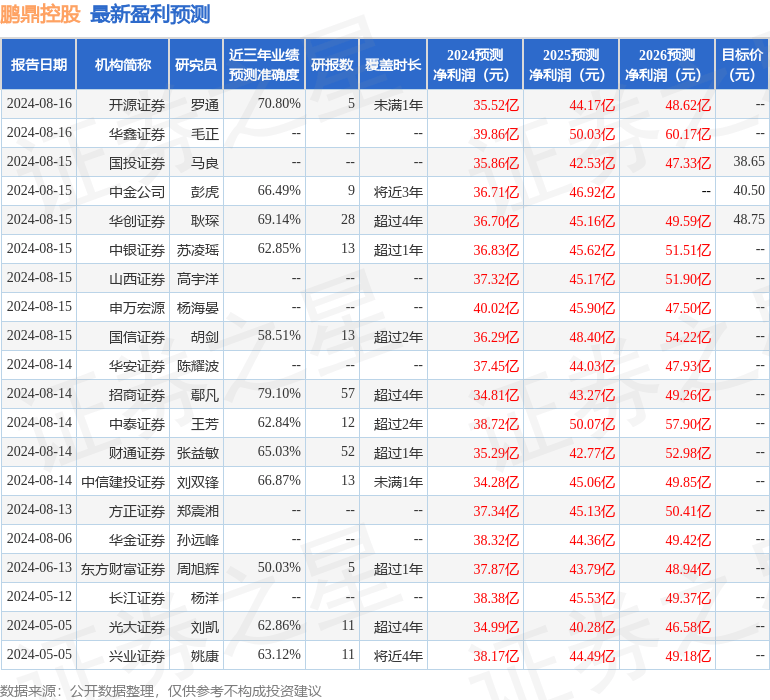Click 2026 profit forecast 60.17亿
Image resolution: width=770 pixels, height=700 pixels.
coord(688,134)
